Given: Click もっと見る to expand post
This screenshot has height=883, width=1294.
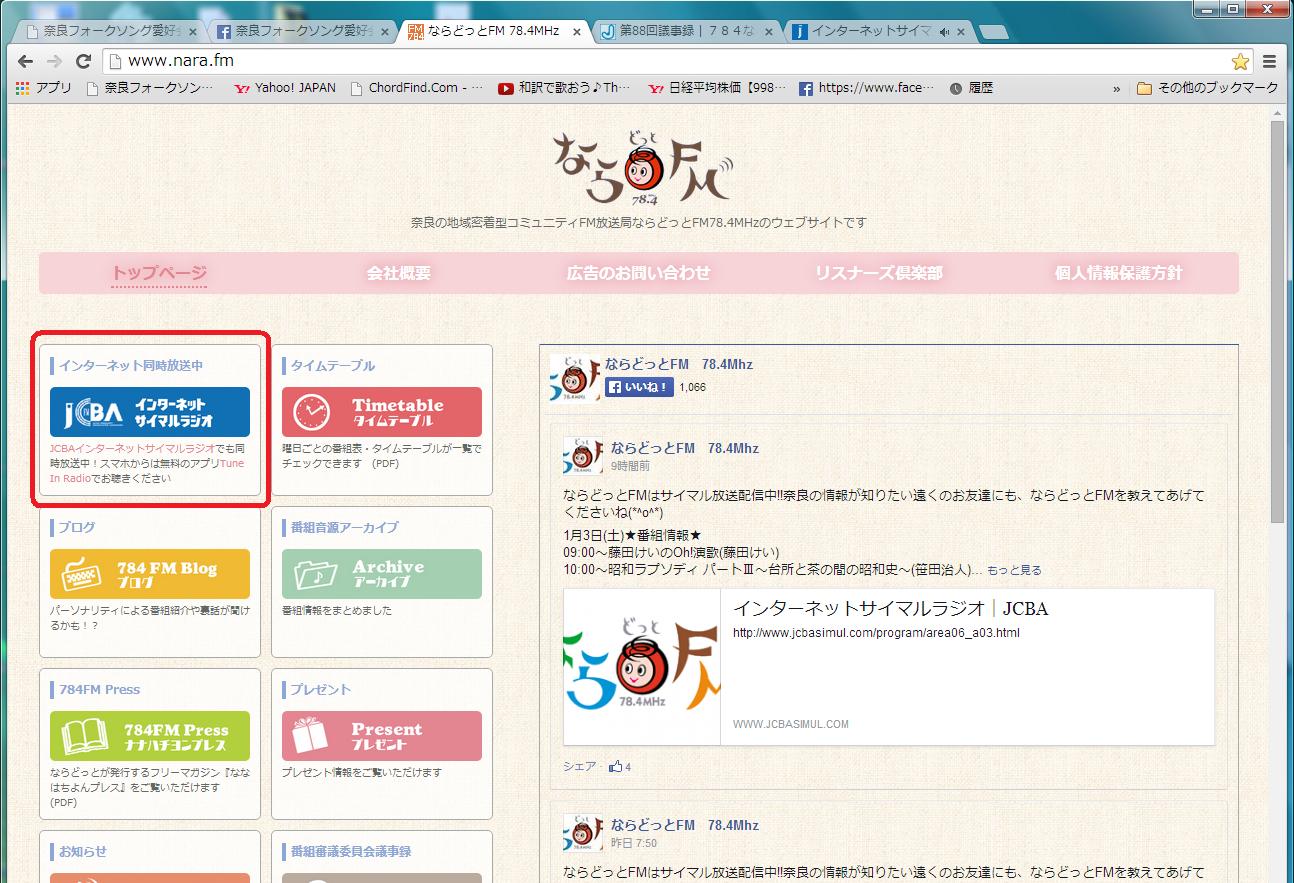Looking at the screenshot, I should tap(1014, 570).
